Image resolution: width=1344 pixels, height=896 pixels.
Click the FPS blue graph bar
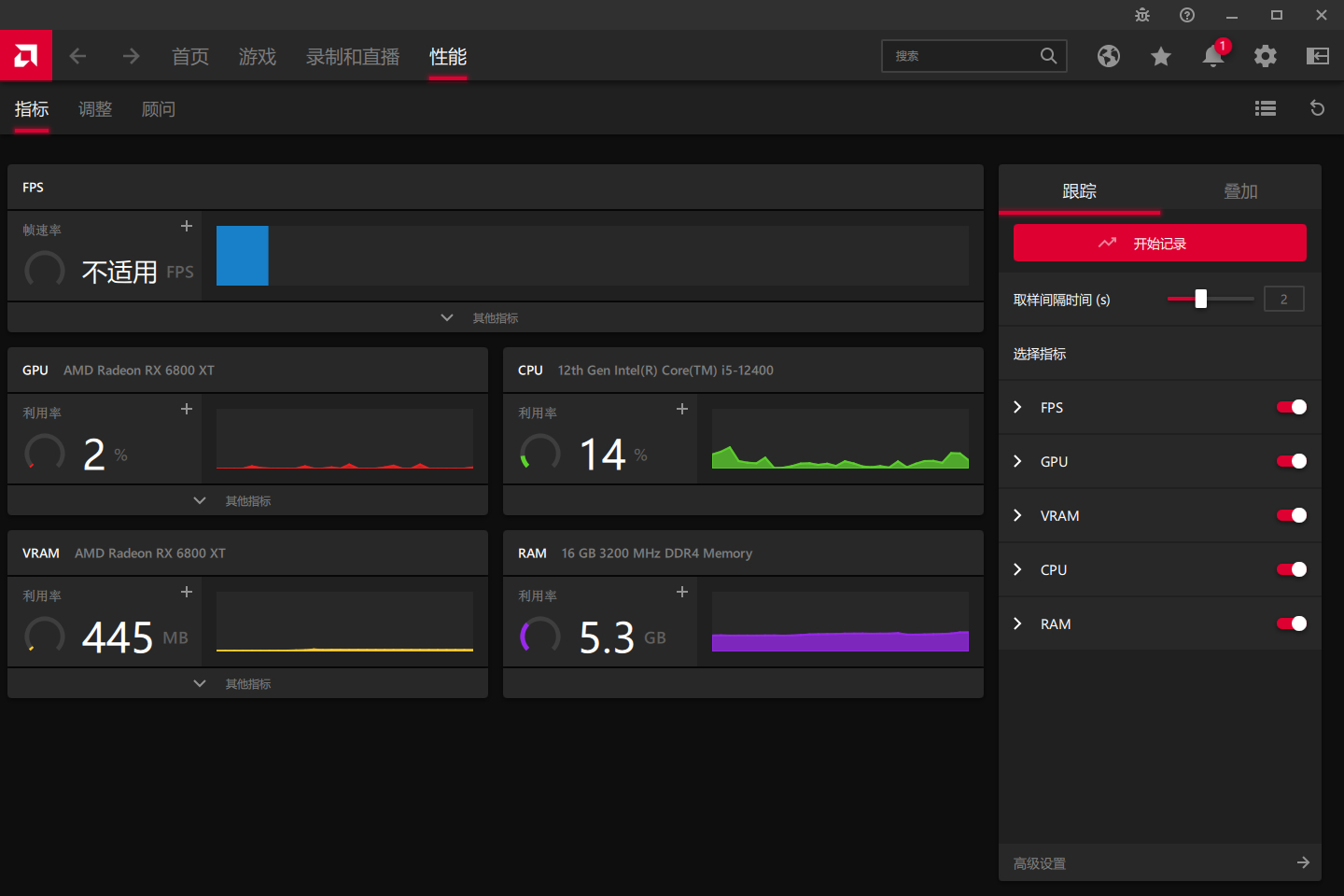coord(243,256)
